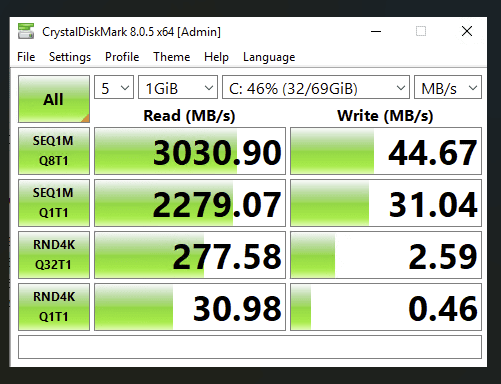Open the File menu

(x=26, y=57)
